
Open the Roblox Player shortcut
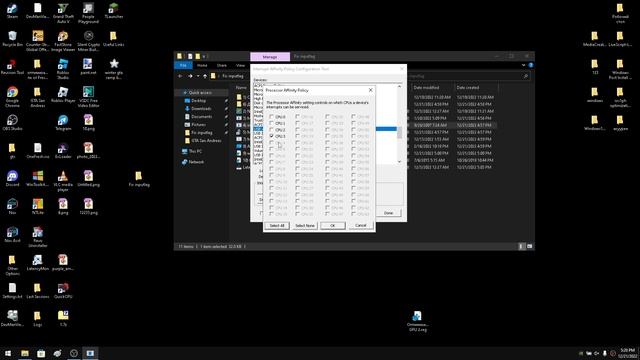pyautogui.click(x=63, y=95)
